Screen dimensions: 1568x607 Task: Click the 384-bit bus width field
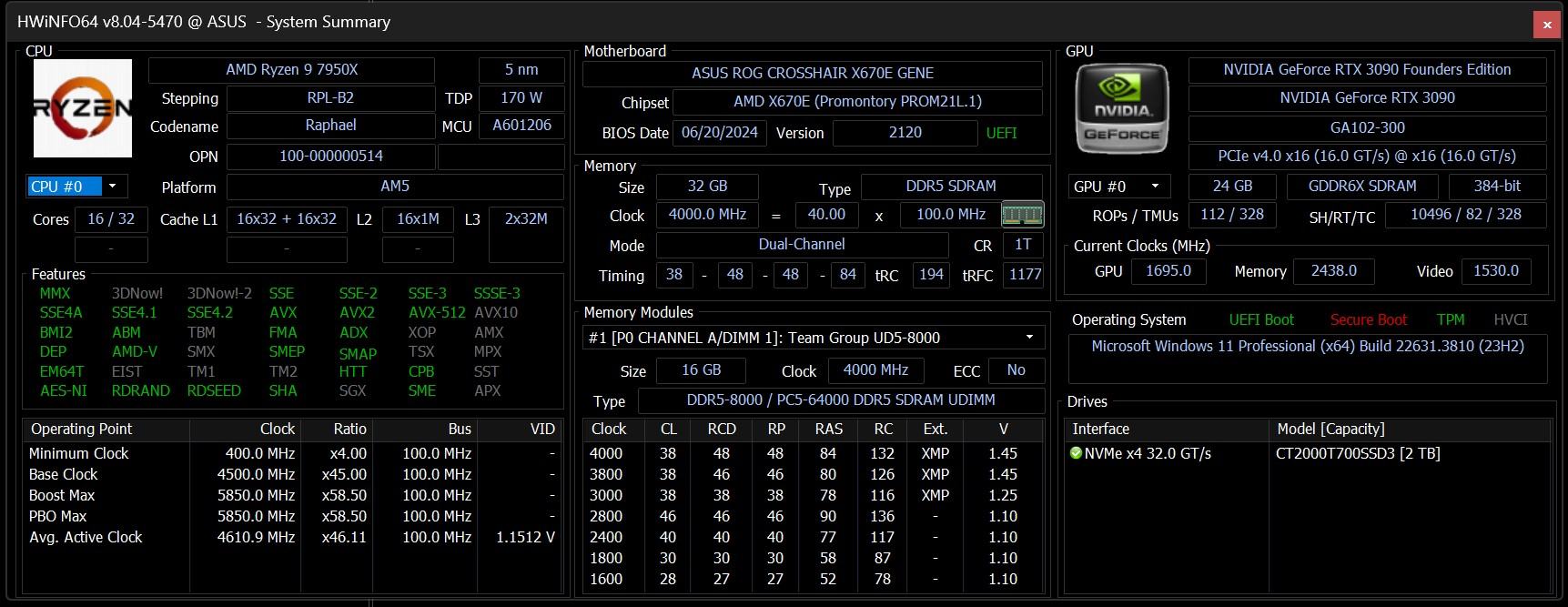tap(1497, 187)
